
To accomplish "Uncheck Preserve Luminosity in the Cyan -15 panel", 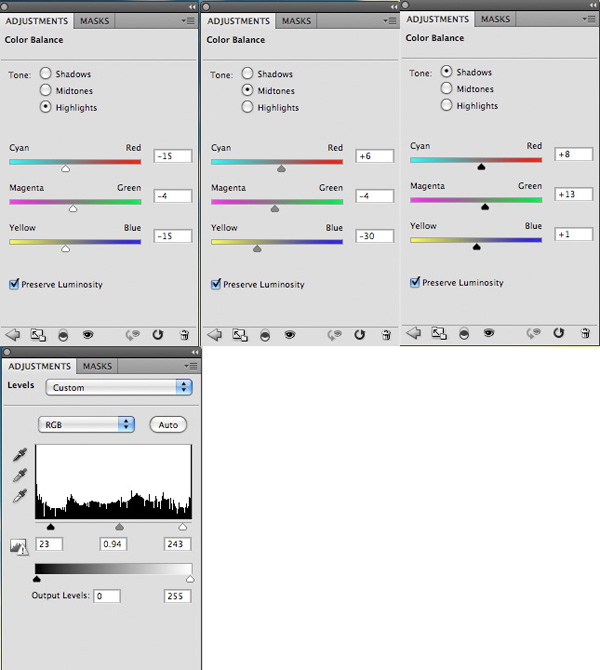I will tap(14, 284).
